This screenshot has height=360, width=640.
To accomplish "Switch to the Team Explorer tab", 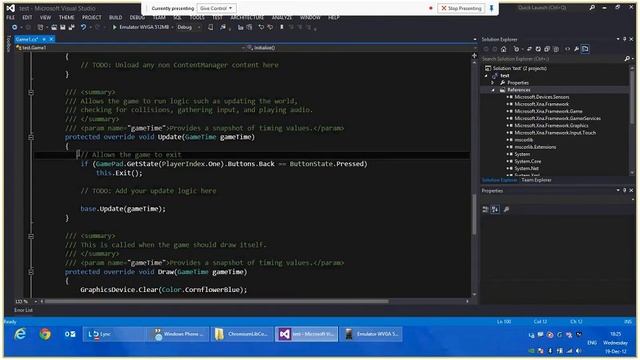I will [536, 180].
